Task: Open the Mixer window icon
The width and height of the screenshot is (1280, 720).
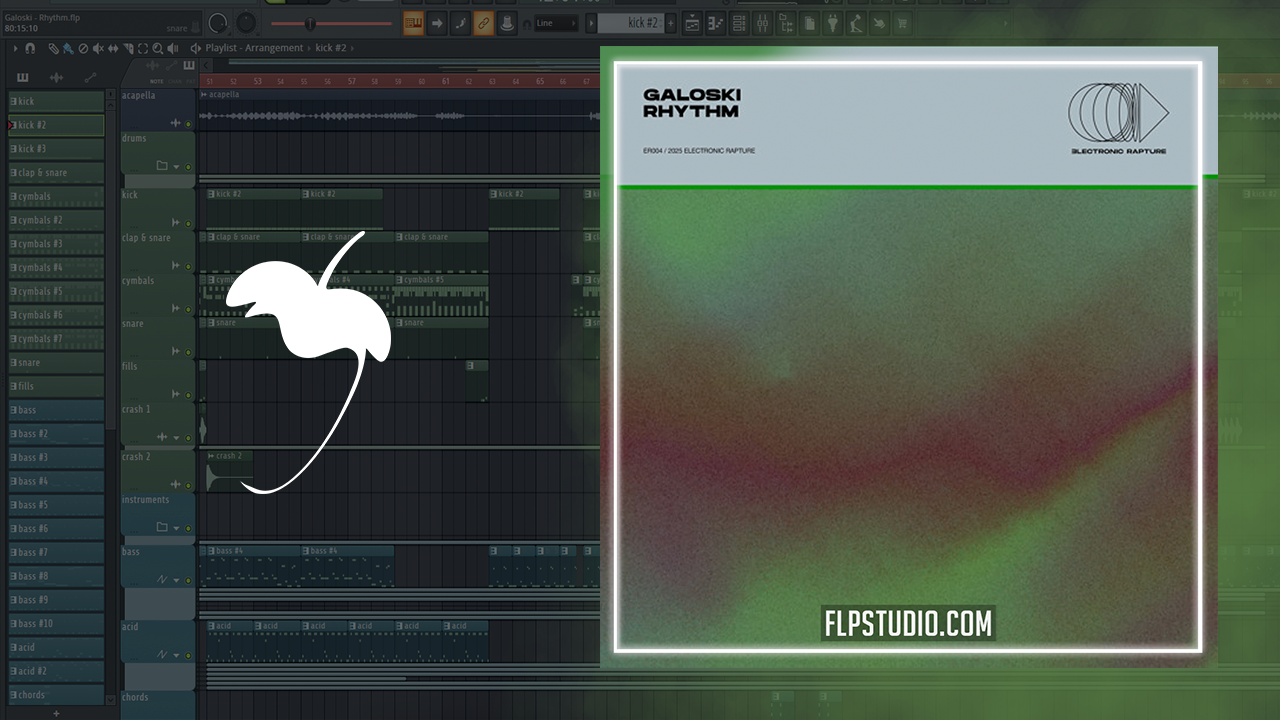Action: click(x=763, y=23)
